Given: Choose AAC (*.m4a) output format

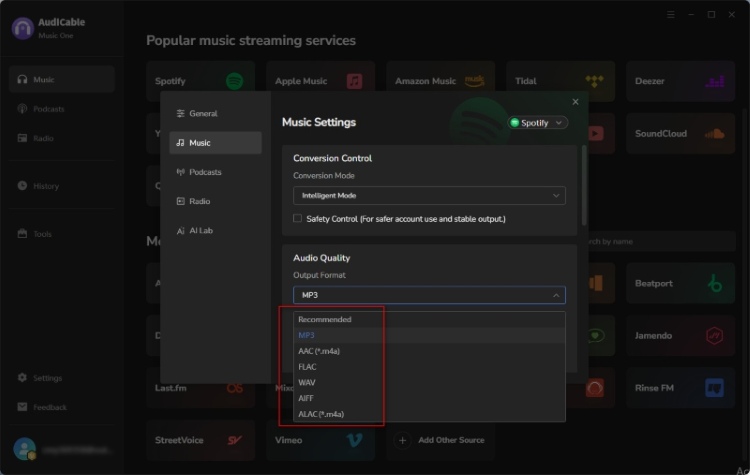Looking at the screenshot, I should coord(429,351).
